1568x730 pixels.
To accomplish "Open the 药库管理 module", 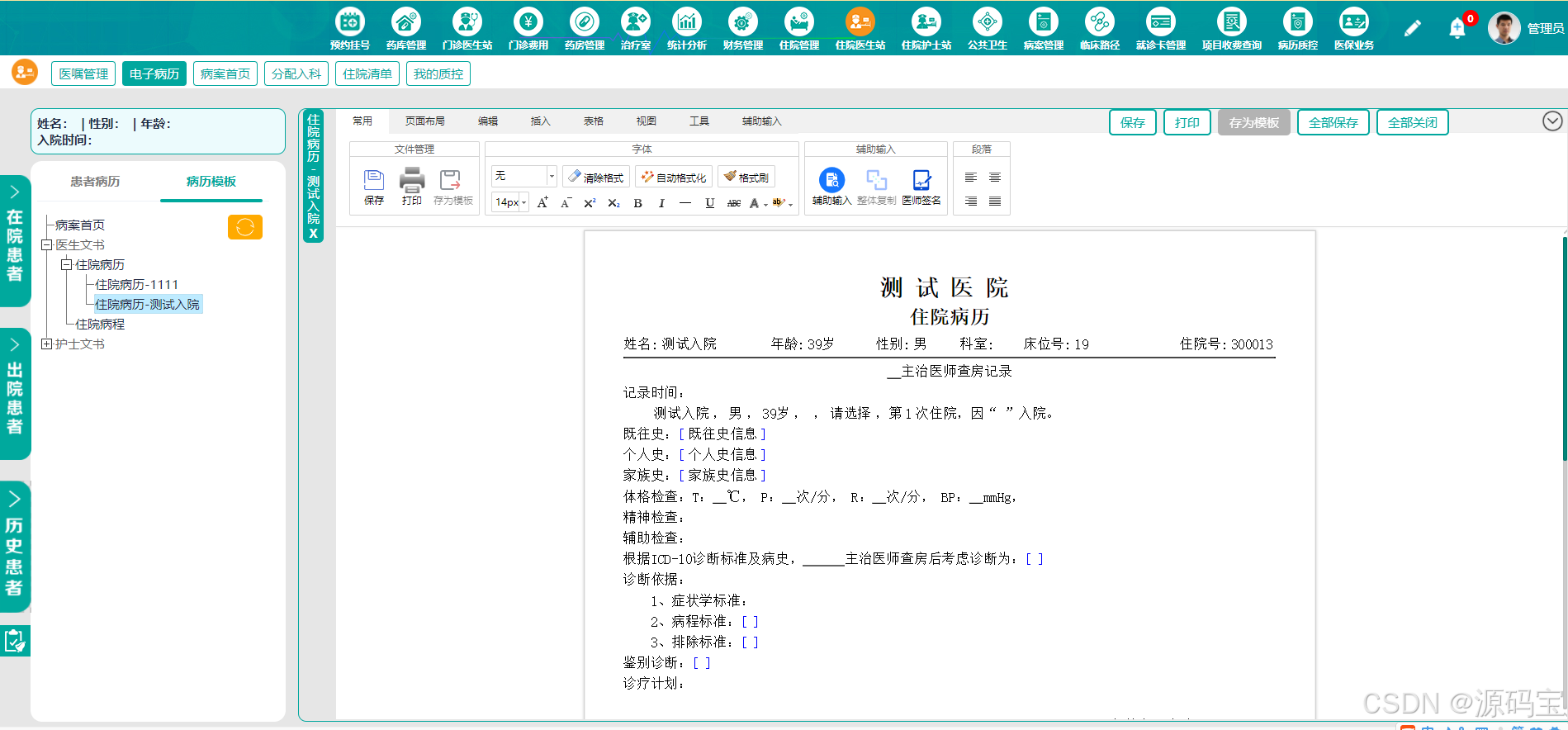I will click(406, 28).
